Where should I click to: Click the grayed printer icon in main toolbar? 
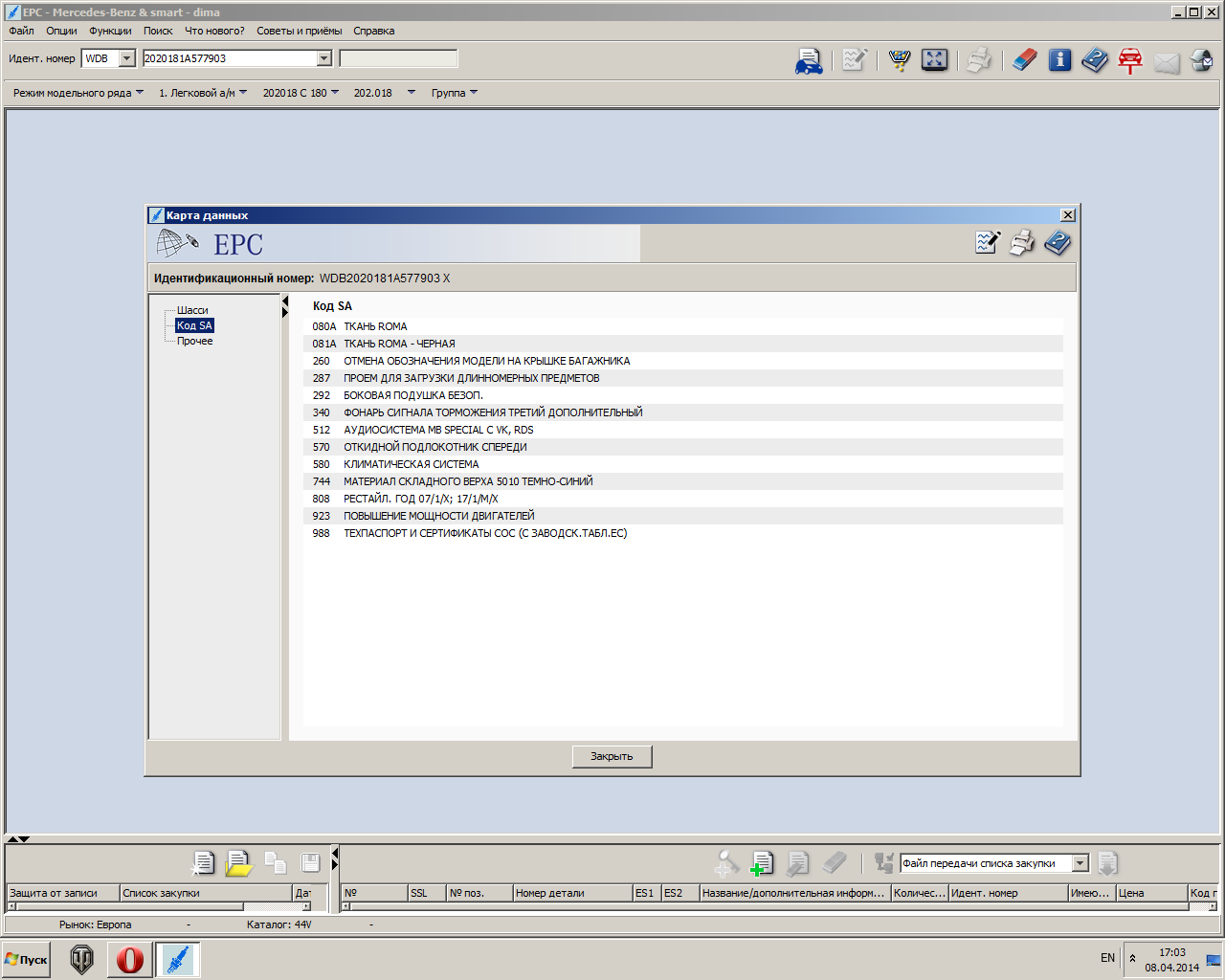pyautogui.click(x=978, y=60)
